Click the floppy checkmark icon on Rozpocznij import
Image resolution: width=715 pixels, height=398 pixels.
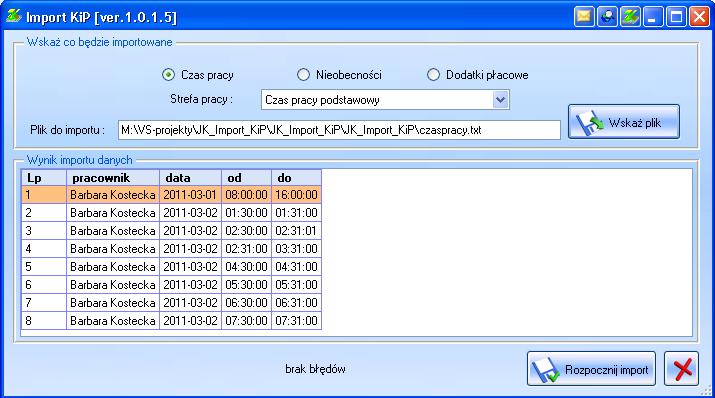546,369
